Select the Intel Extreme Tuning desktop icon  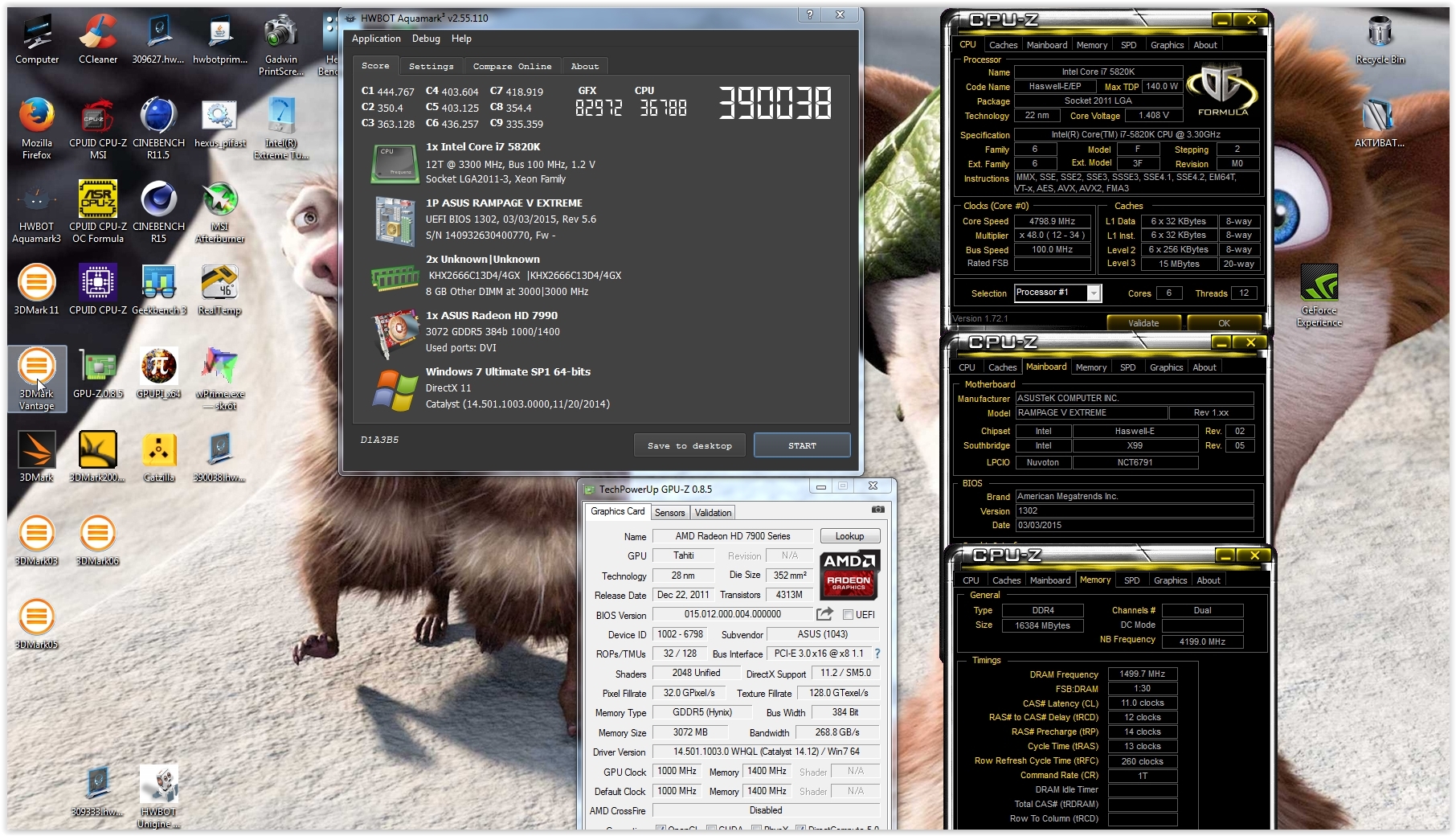point(281,128)
